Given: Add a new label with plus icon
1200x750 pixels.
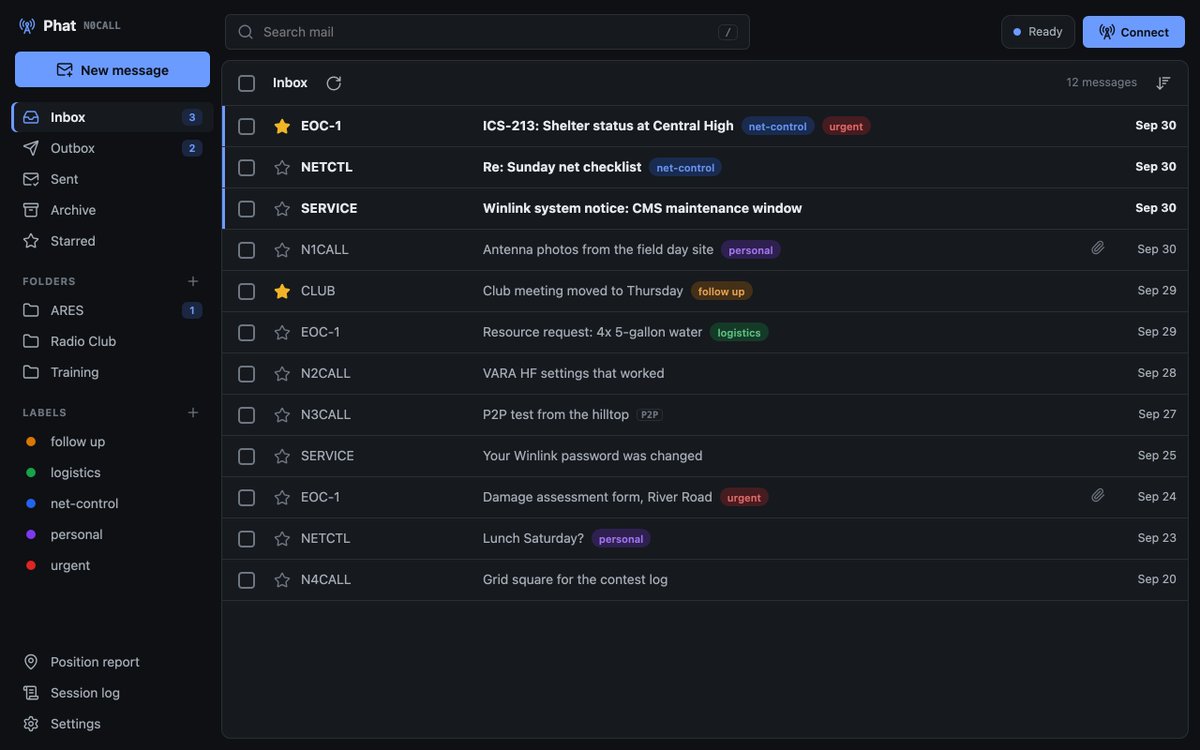Looking at the screenshot, I should click(x=193, y=412).
